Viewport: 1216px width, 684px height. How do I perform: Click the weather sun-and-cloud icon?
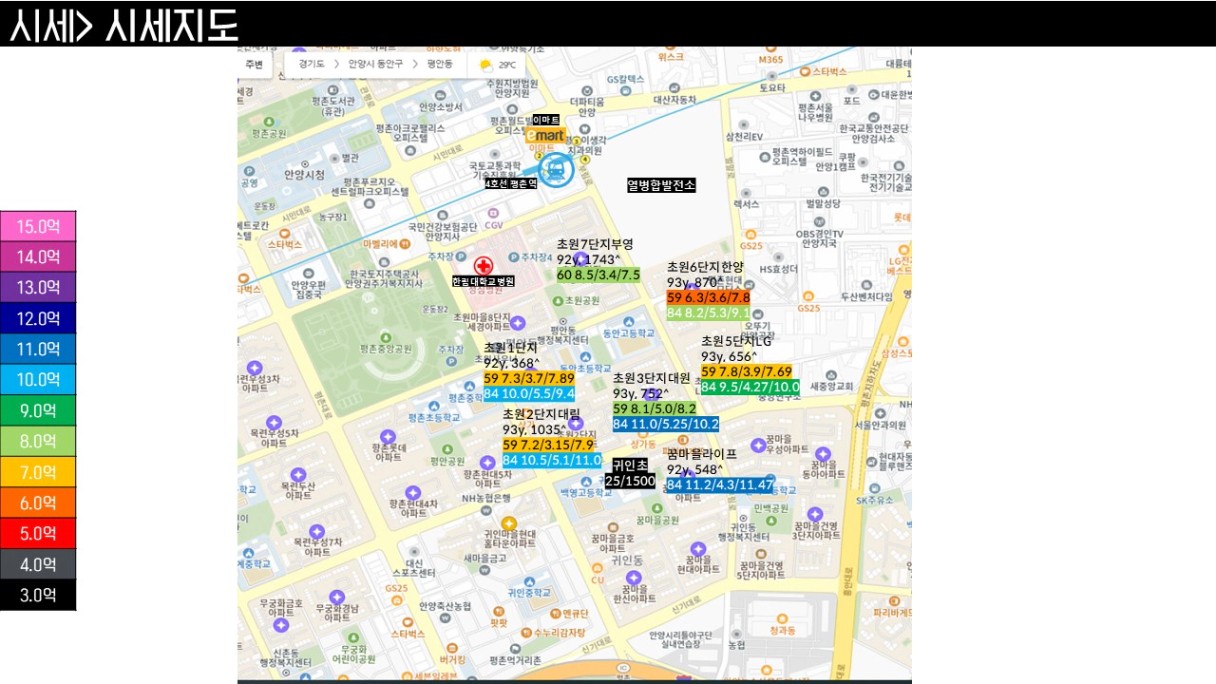pos(487,64)
